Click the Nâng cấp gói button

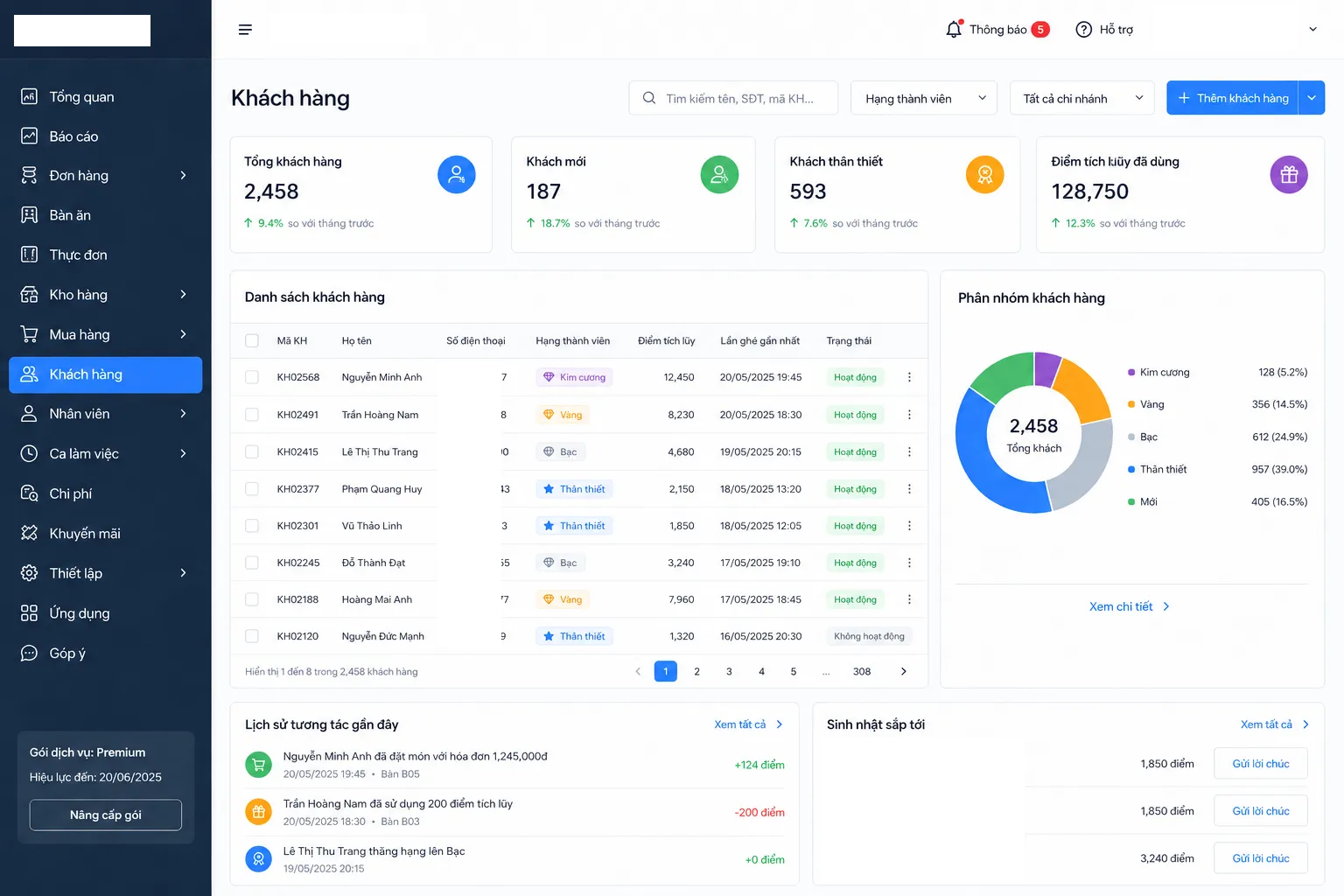(x=106, y=815)
